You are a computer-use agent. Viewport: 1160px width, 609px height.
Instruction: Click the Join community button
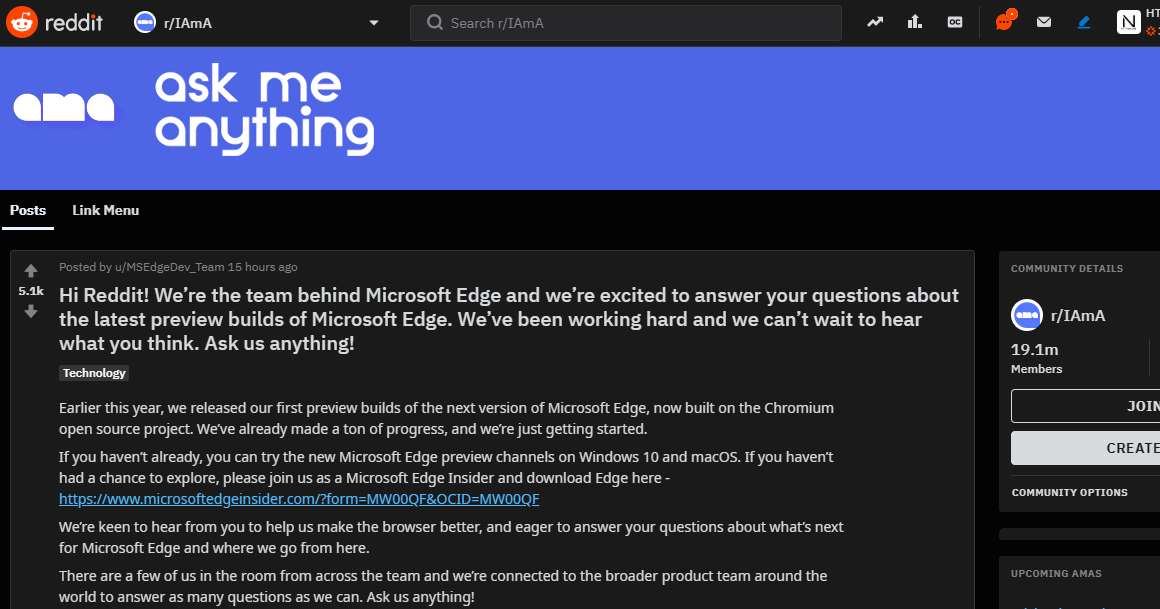[x=1087, y=406]
